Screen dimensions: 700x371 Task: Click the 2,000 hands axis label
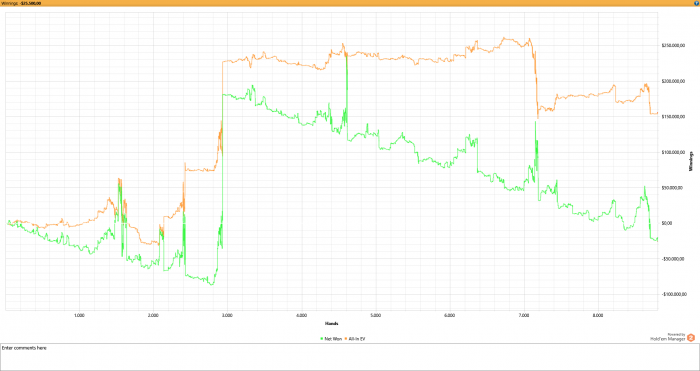(x=153, y=315)
